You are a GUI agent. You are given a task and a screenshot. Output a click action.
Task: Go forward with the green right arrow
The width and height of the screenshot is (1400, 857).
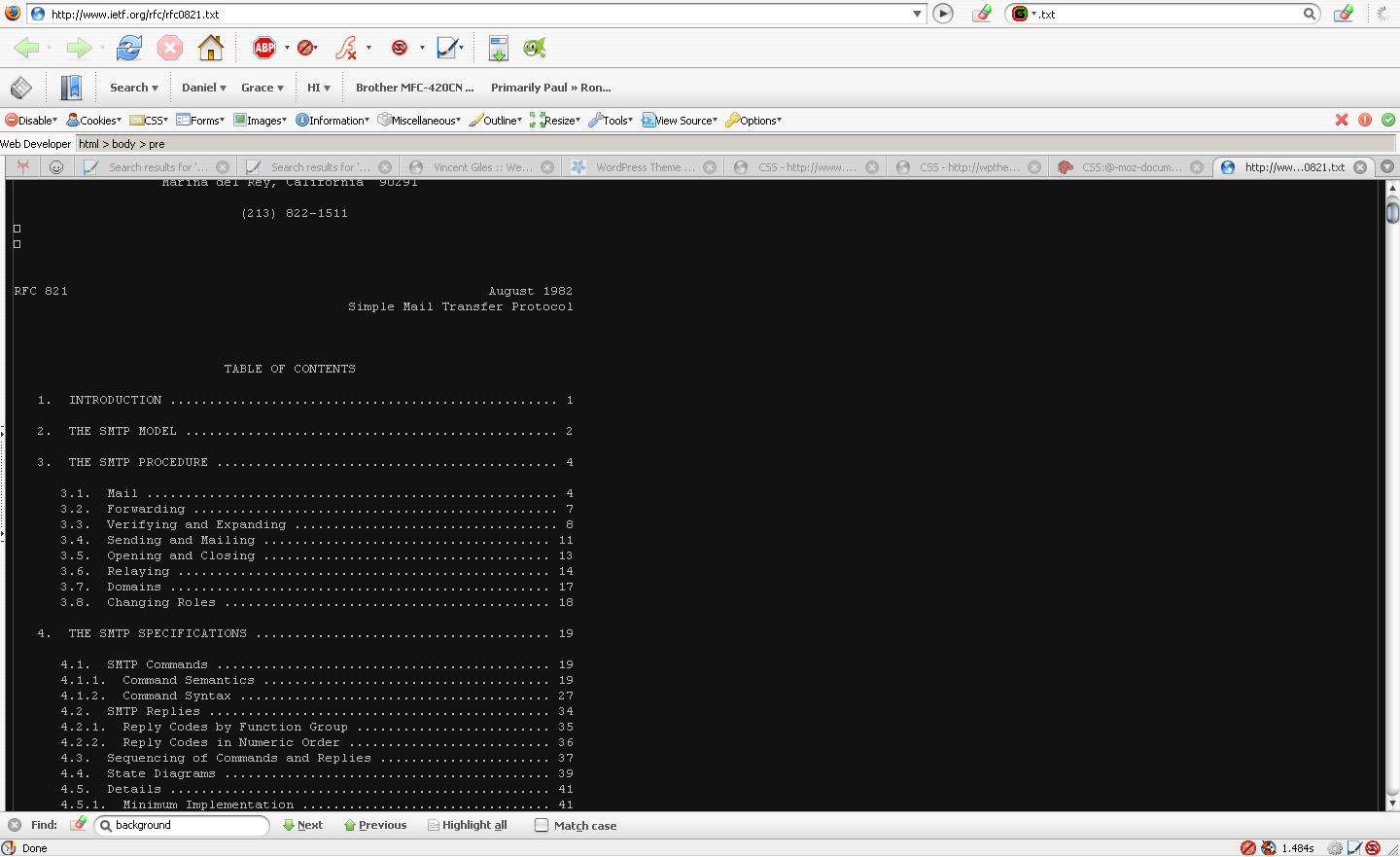[x=79, y=48]
